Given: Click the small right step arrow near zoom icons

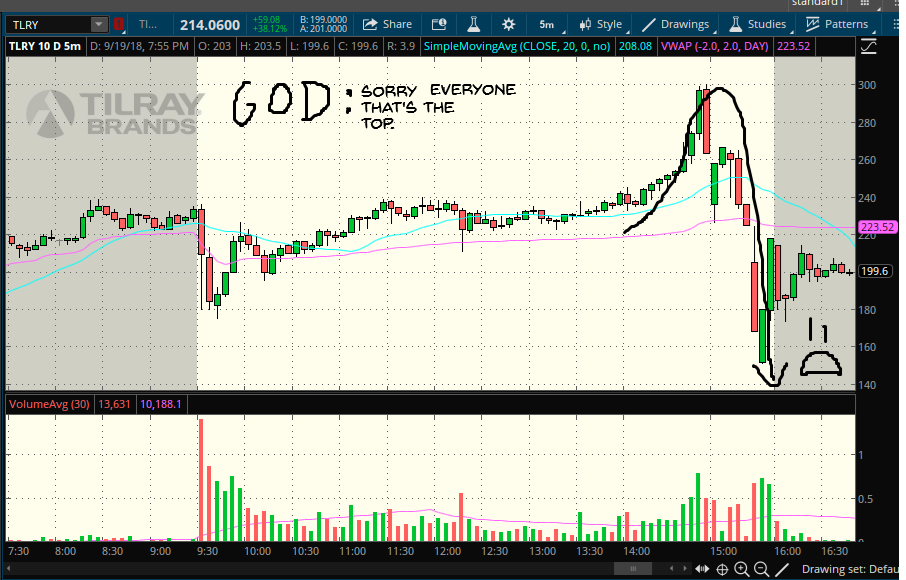Looking at the screenshot, I should click(685, 569).
